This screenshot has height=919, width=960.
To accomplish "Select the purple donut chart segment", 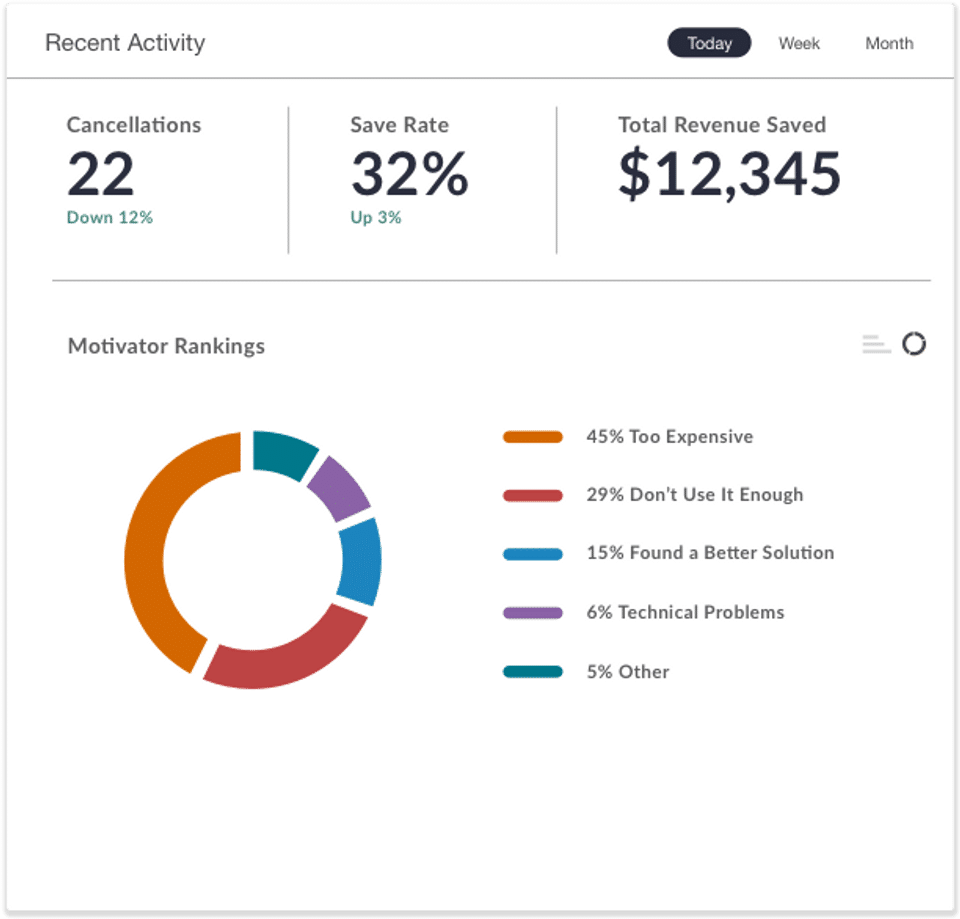I will 340,488.
